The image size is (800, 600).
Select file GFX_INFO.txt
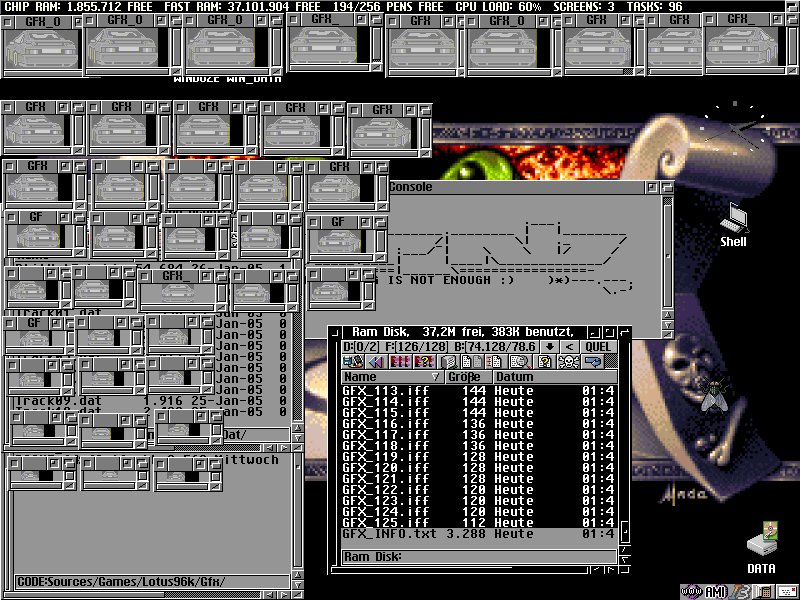point(479,534)
